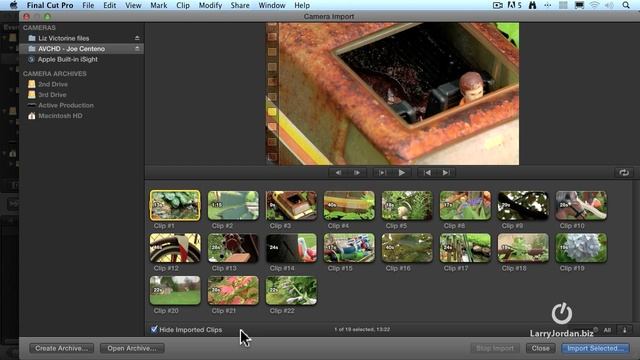Open the clip duration All dropdown
Viewport: 640px width, 360px height.
click(x=607, y=330)
